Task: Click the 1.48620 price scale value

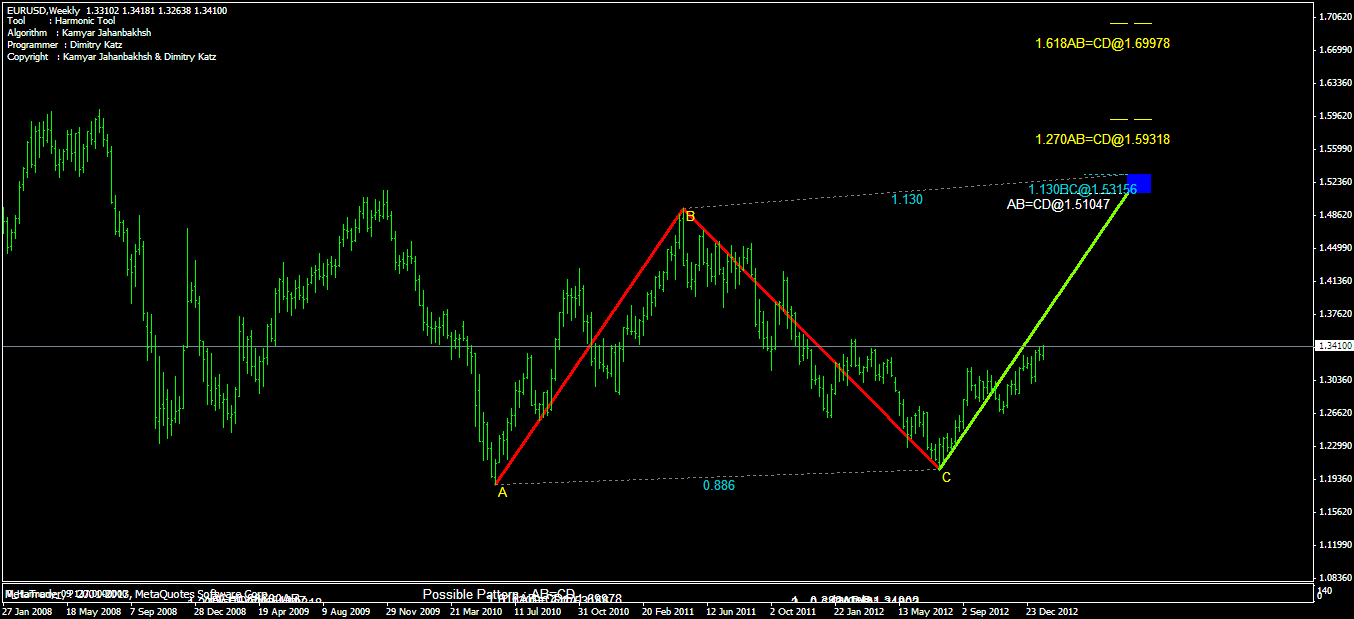Action: pyautogui.click(x=1335, y=215)
